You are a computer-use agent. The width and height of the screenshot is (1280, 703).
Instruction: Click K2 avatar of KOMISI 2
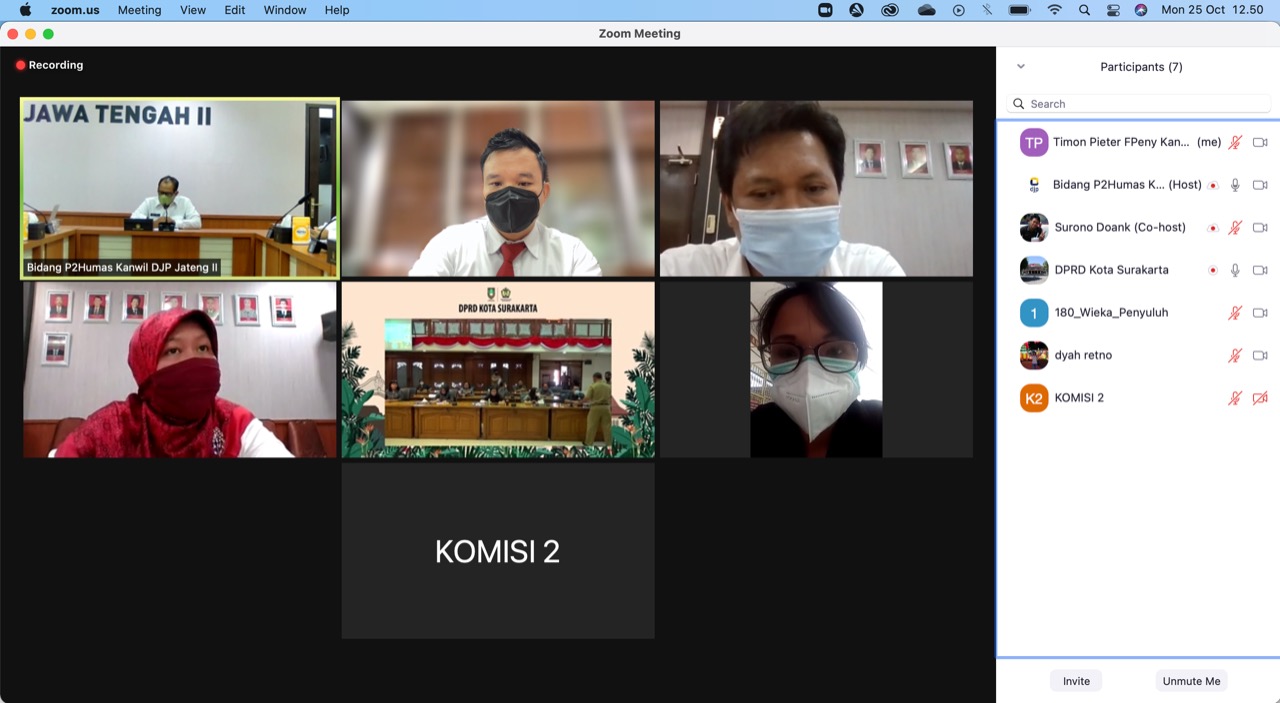1034,398
